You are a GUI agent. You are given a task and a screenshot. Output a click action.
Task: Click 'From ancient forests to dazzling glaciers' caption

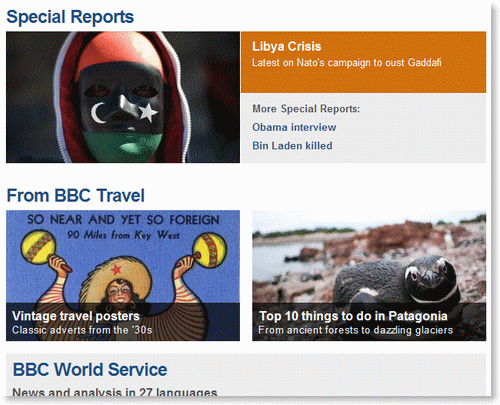pyautogui.click(x=356, y=330)
